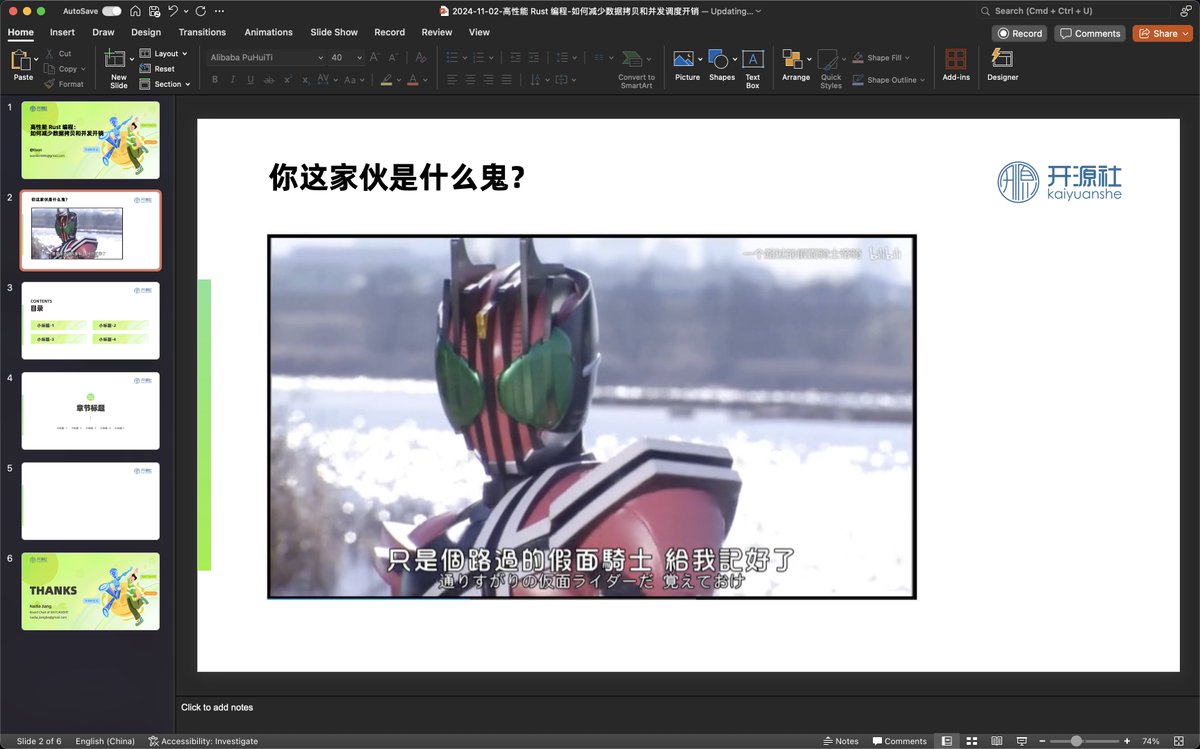The height and width of the screenshot is (749, 1200).
Task: Click Reset slide layout
Action: pyautogui.click(x=157, y=69)
